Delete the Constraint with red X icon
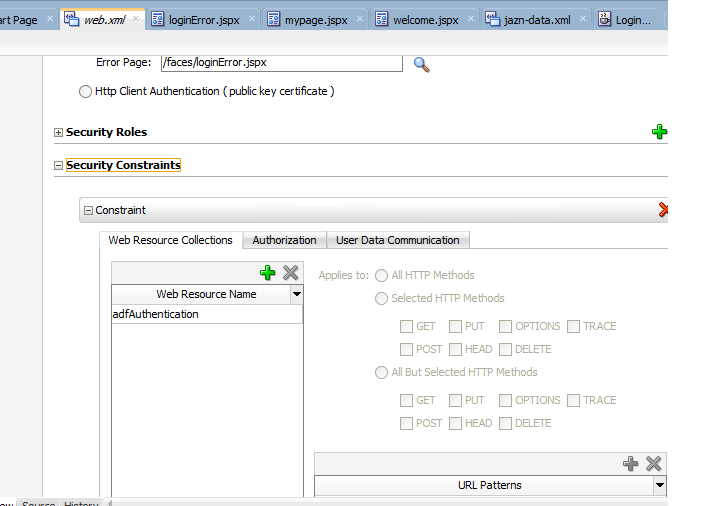This screenshot has height=506, width=719. pyautogui.click(x=663, y=210)
